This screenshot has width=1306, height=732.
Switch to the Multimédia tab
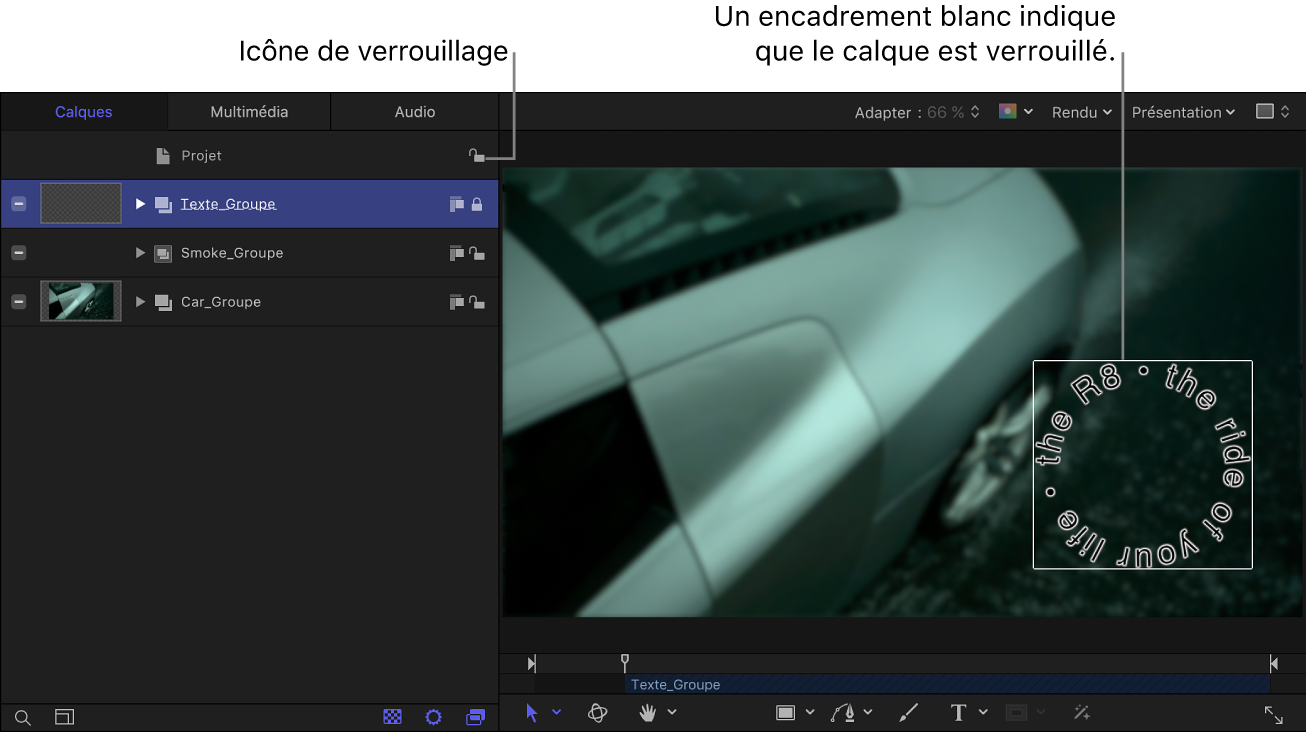click(249, 112)
